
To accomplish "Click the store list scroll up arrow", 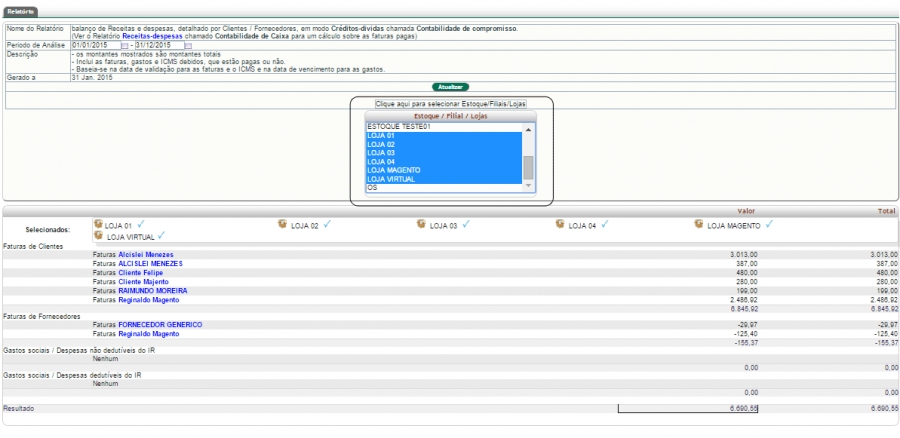I will (528, 129).
